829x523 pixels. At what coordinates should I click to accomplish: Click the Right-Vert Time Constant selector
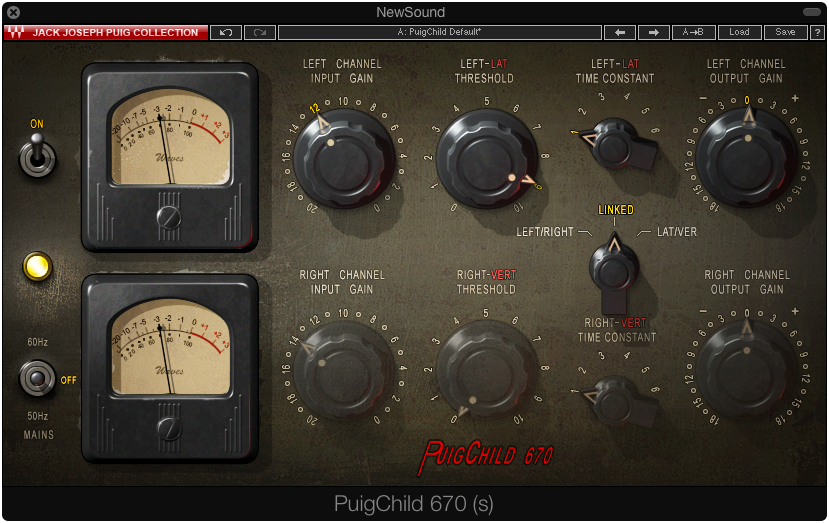pyautogui.click(x=619, y=402)
